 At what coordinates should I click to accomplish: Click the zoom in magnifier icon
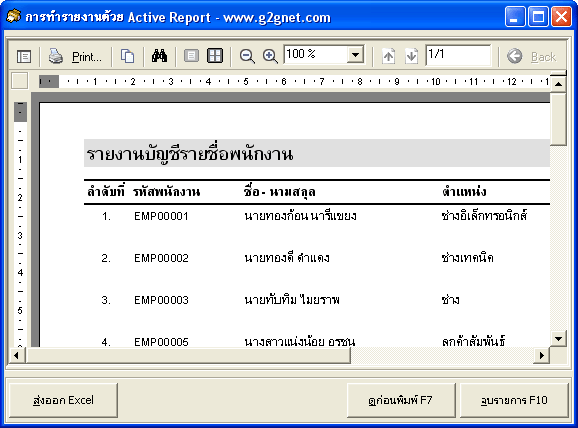[270, 56]
